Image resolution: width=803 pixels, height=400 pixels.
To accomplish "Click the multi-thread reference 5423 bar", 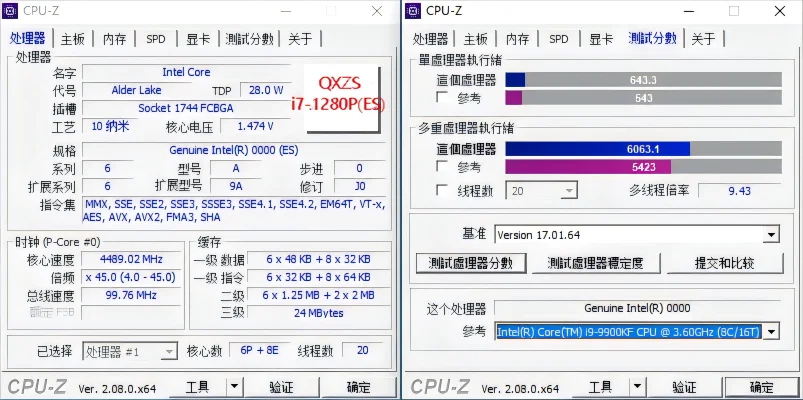I will click(x=643, y=167).
